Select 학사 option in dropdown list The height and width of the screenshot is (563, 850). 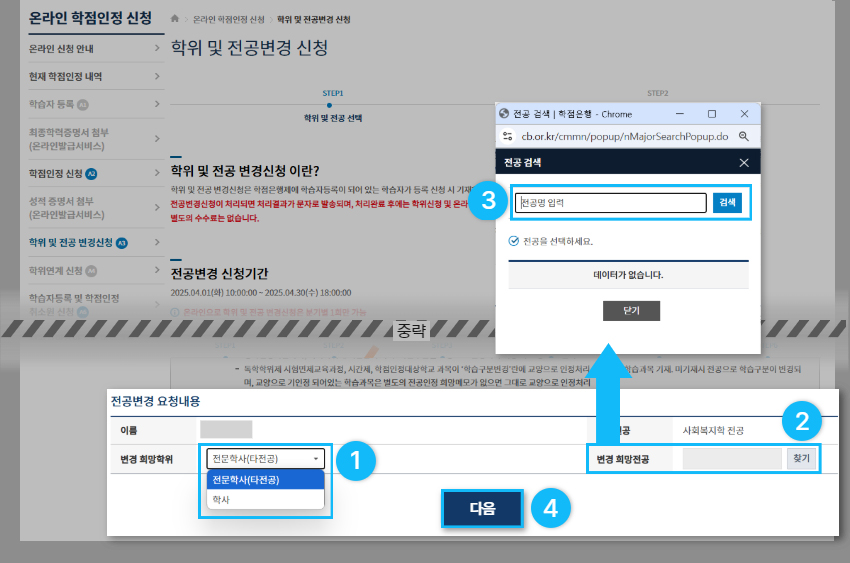(266, 499)
